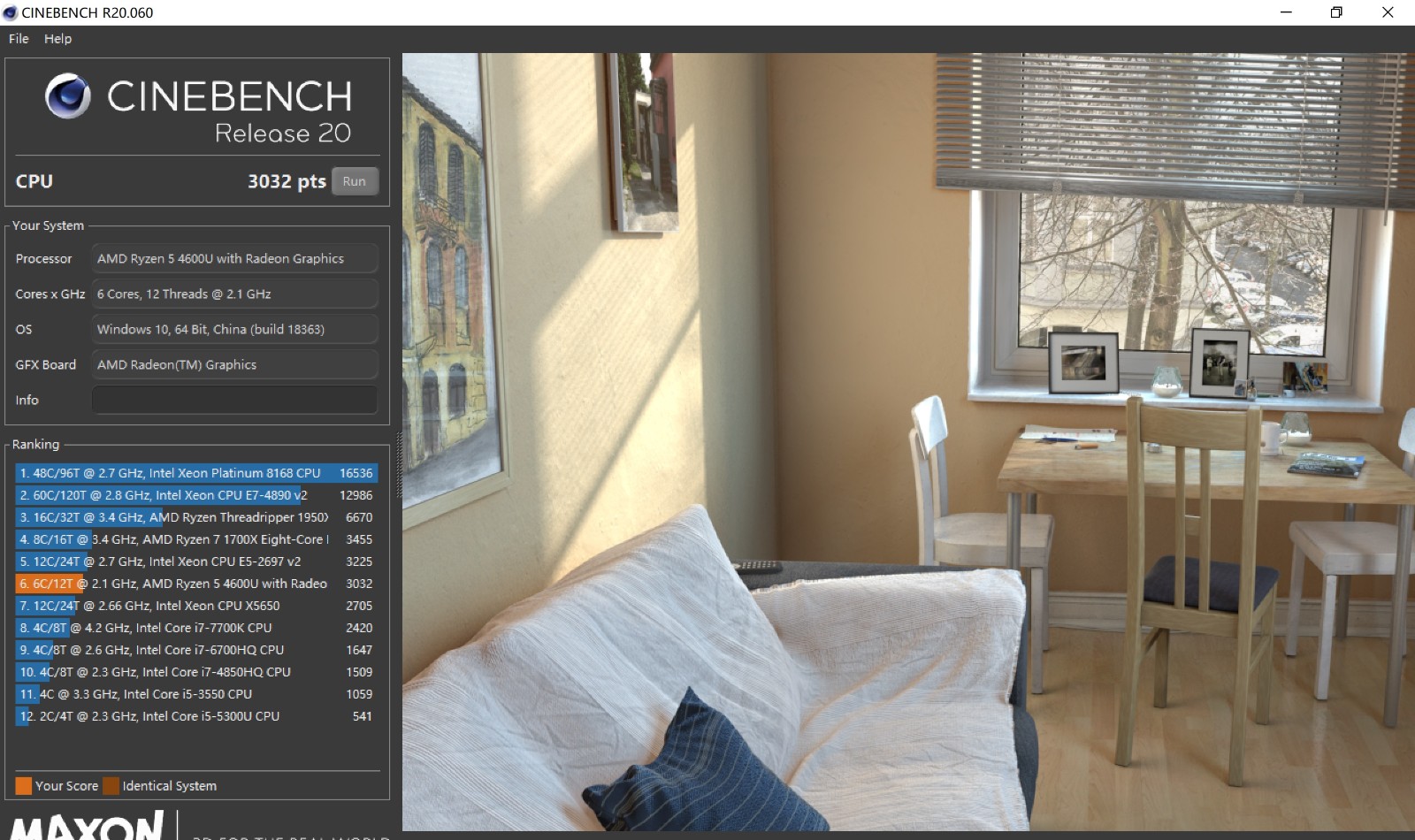Click the GFX Board AMD Radeon field
The width and height of the screenshot is (1415, 840).
click(x=234, y=364)
